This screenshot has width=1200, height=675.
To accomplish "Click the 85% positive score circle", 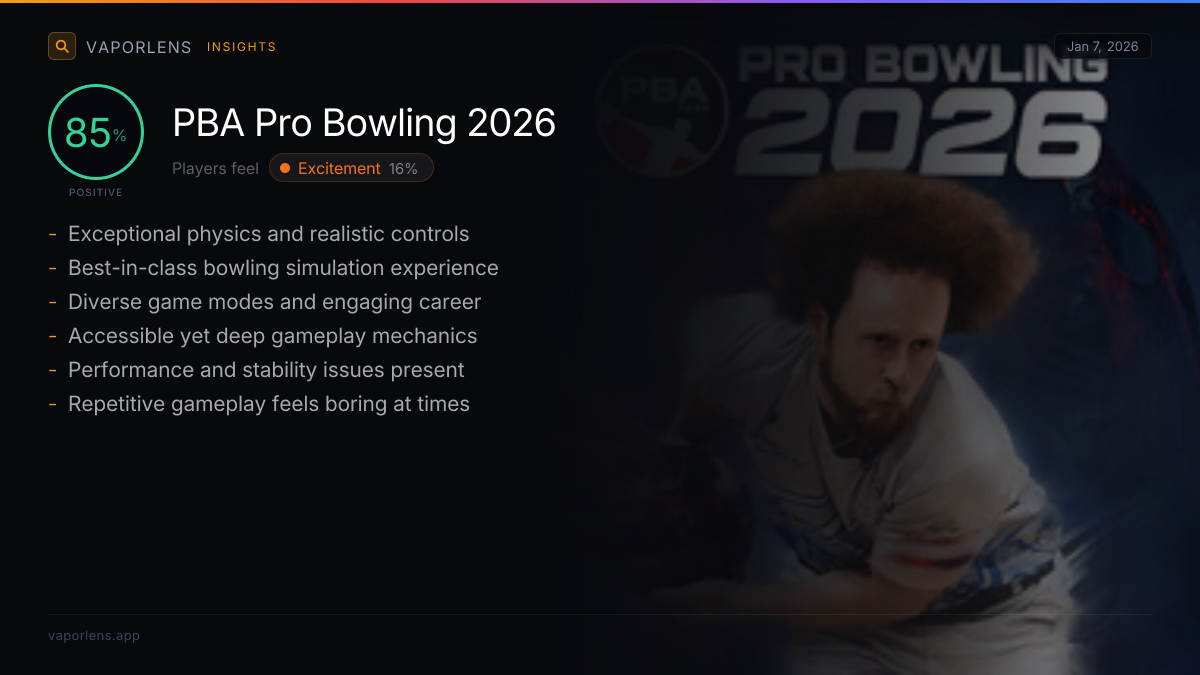I will [x=96, y=132].
